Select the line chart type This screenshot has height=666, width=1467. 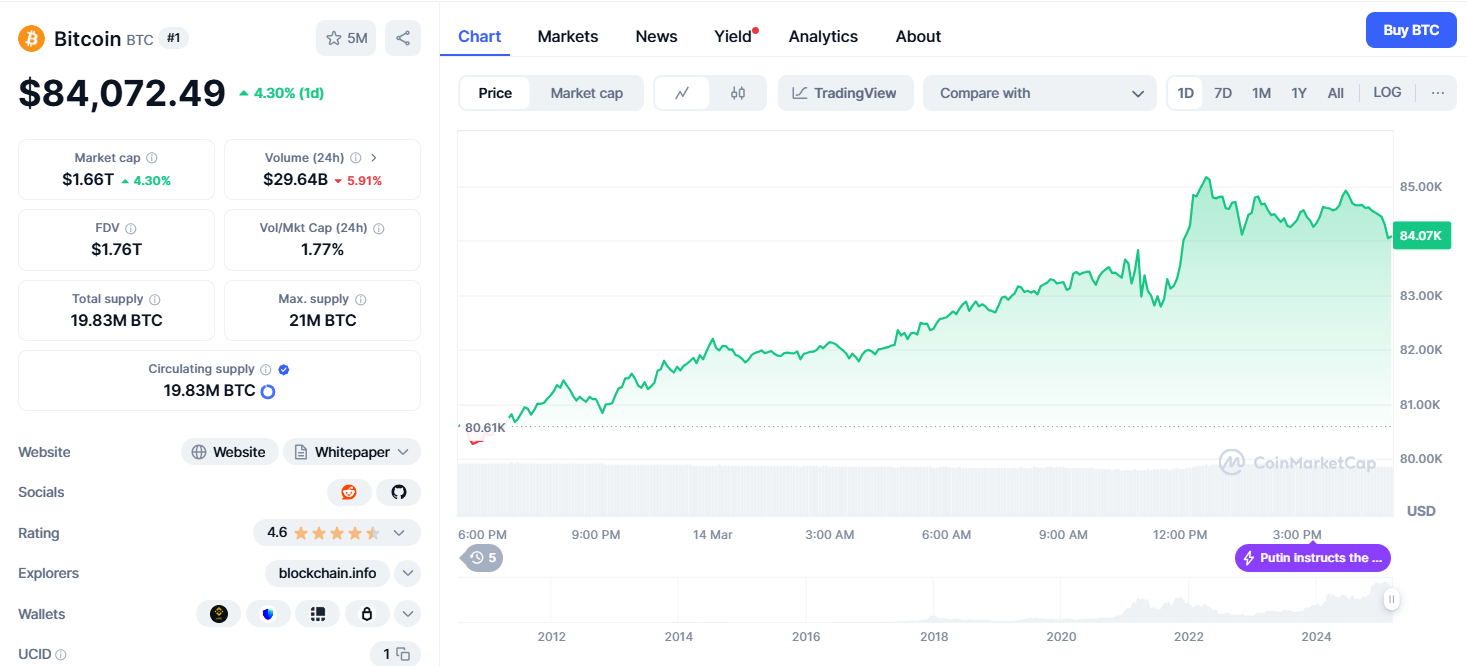click(x=682, y=93)
